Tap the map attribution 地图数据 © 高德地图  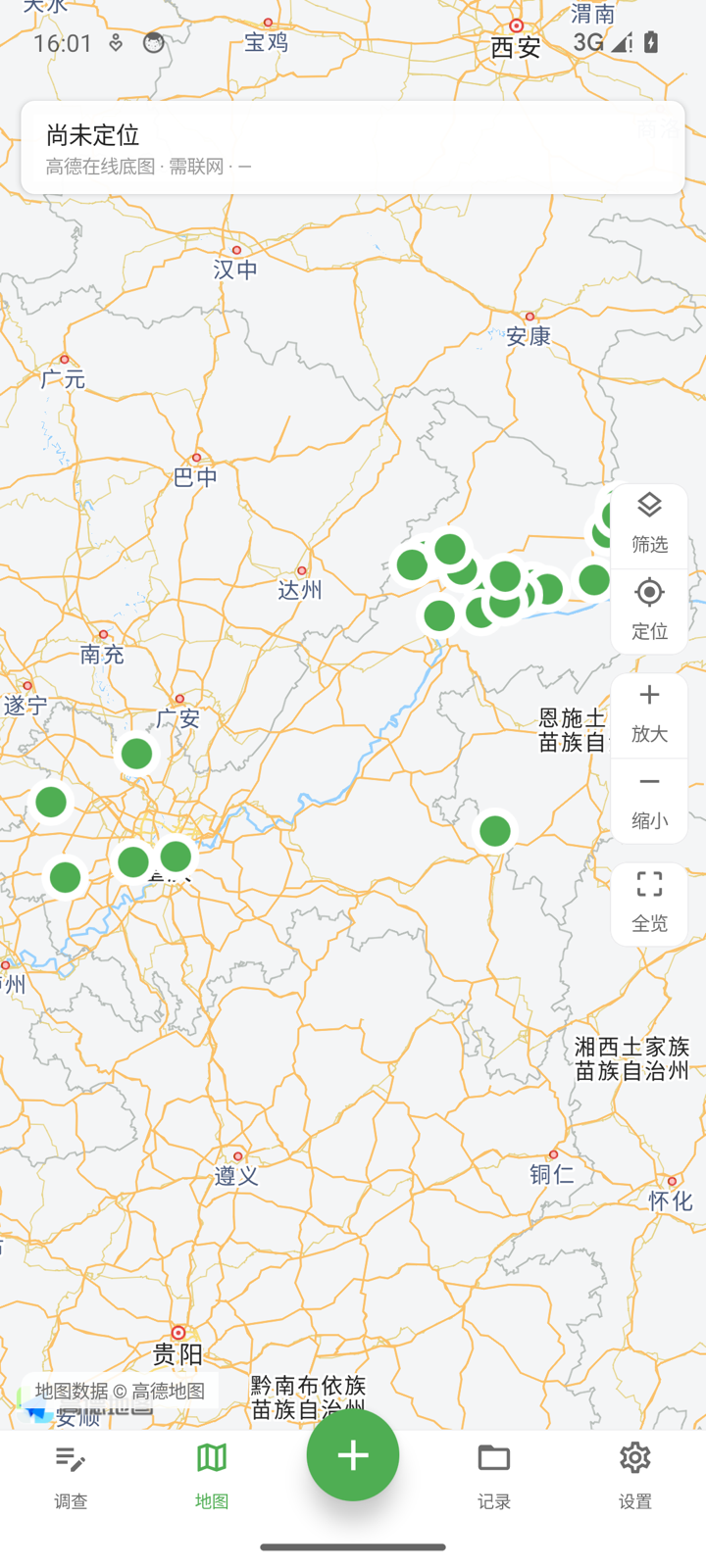120,1391
